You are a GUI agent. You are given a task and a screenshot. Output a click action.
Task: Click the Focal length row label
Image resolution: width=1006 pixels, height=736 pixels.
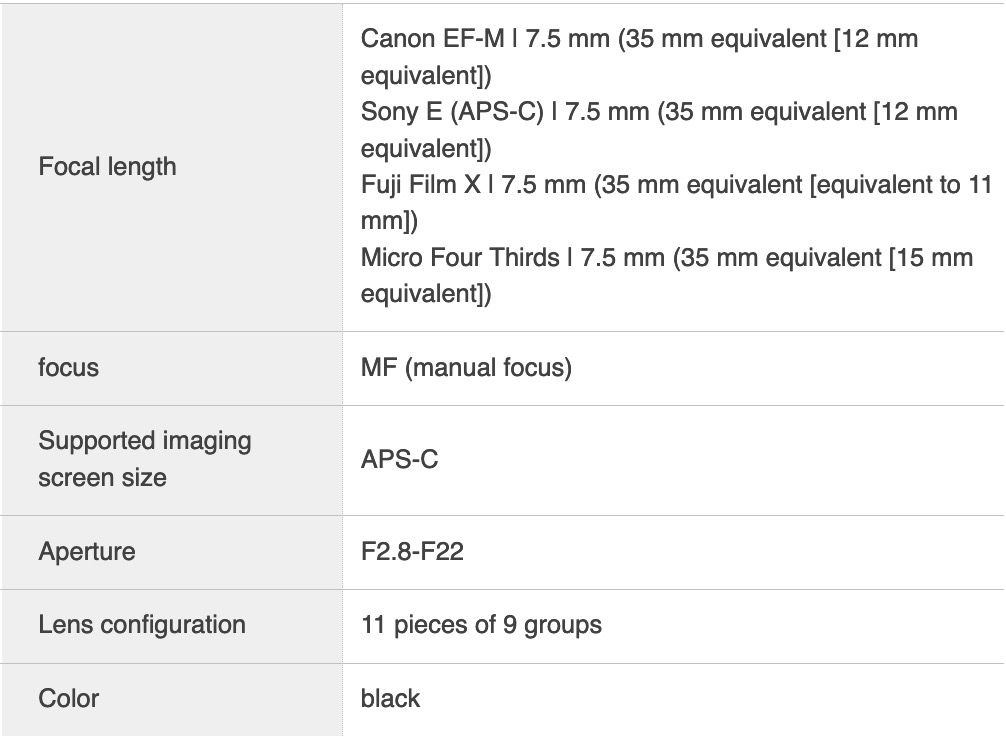(x=107, y=167)
